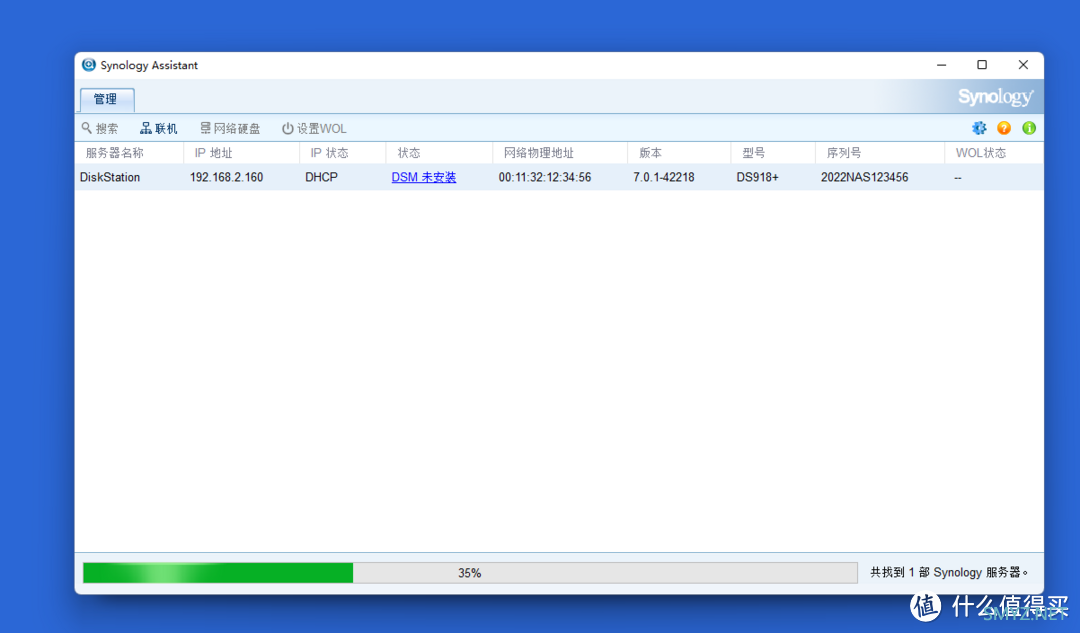The image size is (1080, 633).
Task: Click the 设置WOL toolbar button
Action: 314,128
